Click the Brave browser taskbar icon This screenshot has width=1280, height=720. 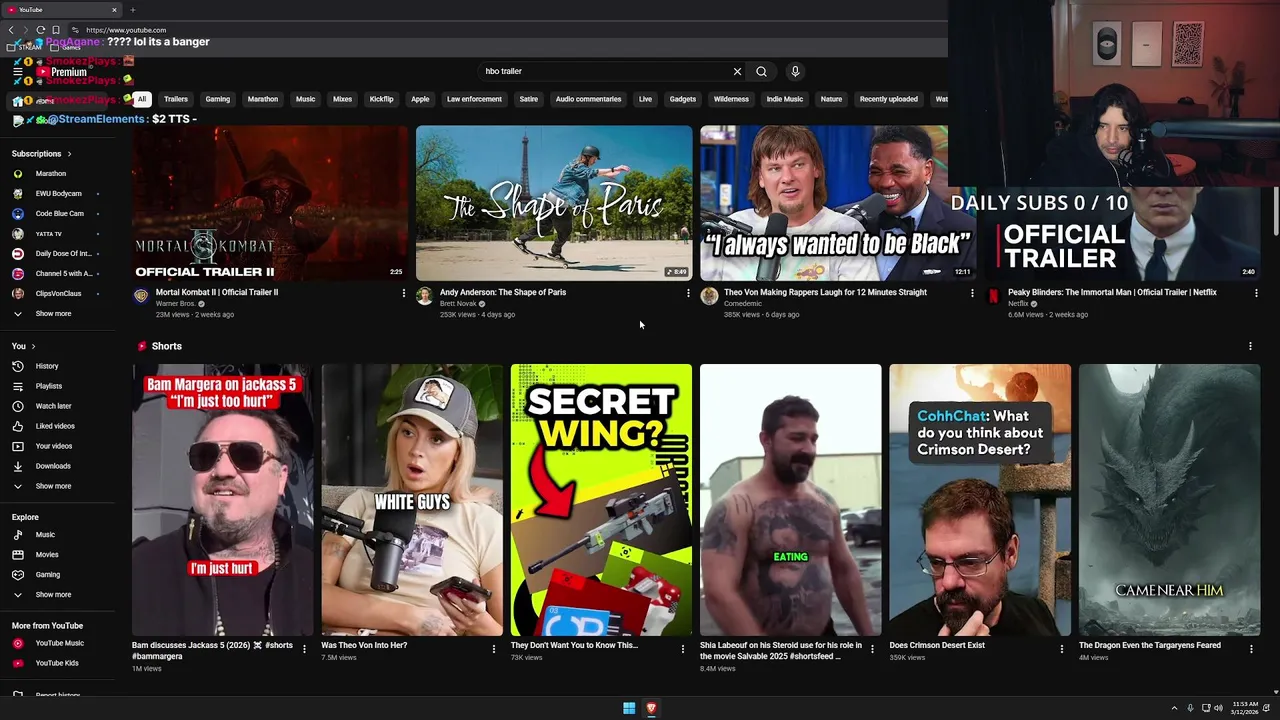click(x=651, y=708)
